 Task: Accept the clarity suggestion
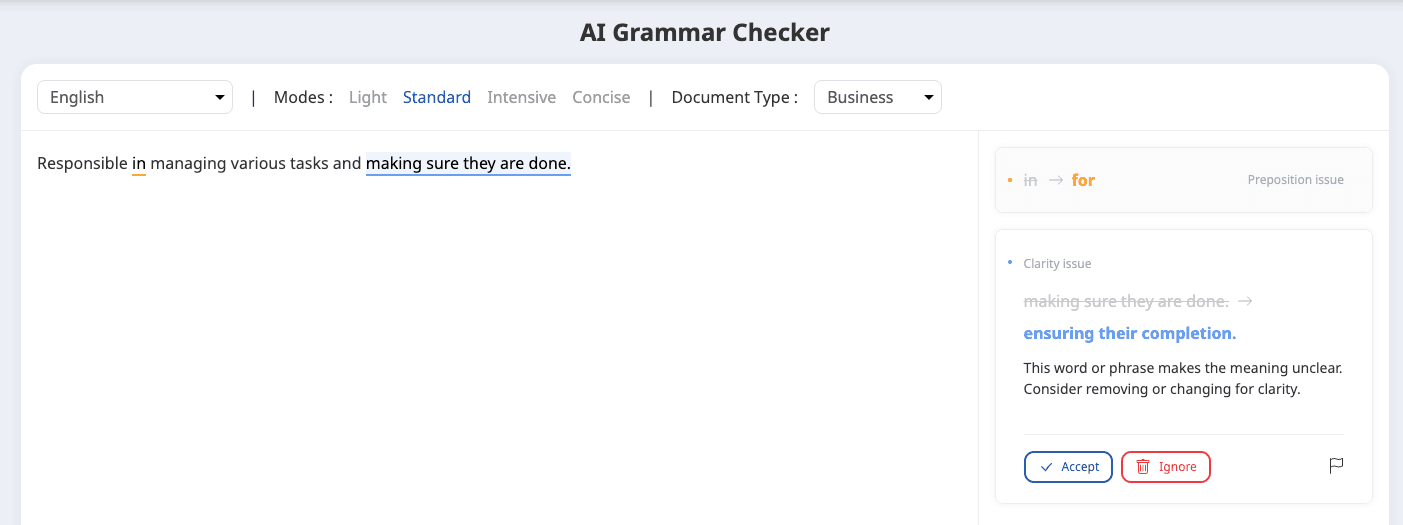pos(1068,467)
